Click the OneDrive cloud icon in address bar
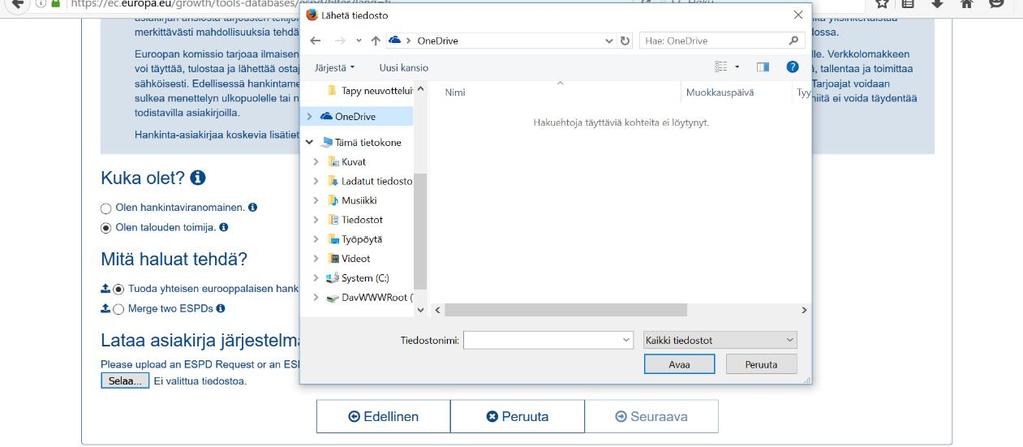The image size is (1023, 447). click(x=394, y=40)
